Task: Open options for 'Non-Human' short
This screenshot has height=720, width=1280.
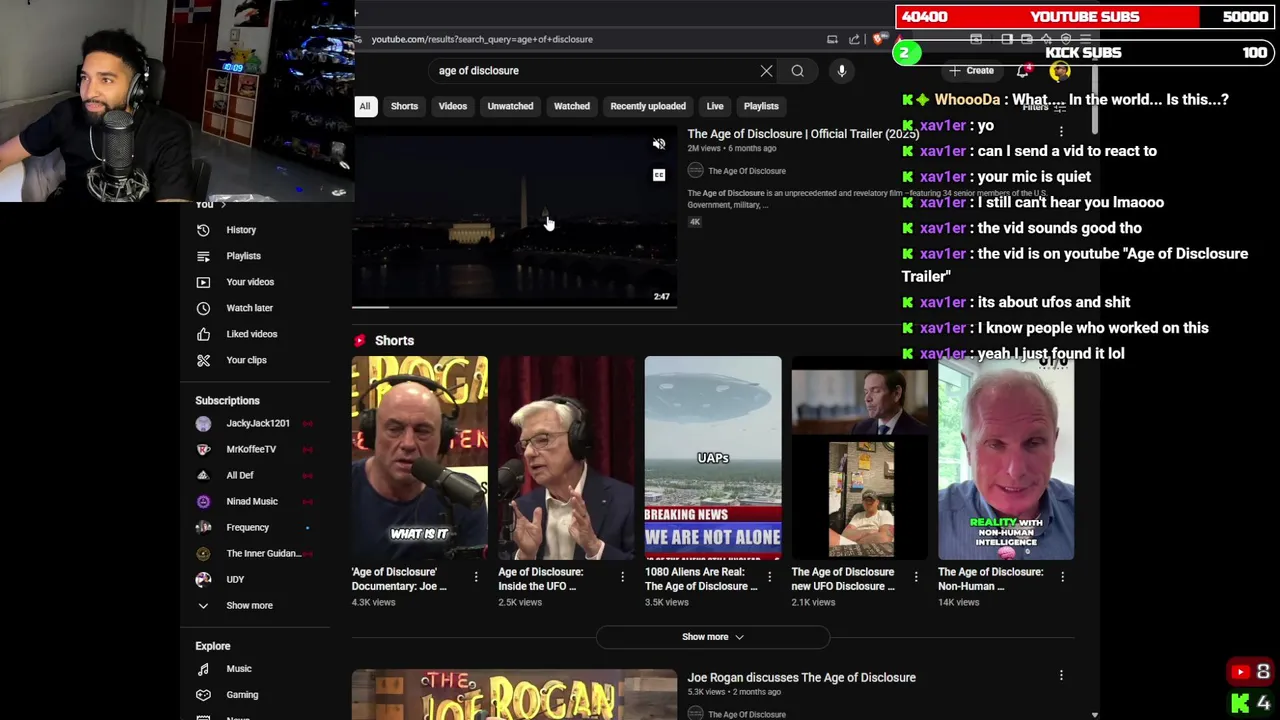Action: pos(1062,577)
